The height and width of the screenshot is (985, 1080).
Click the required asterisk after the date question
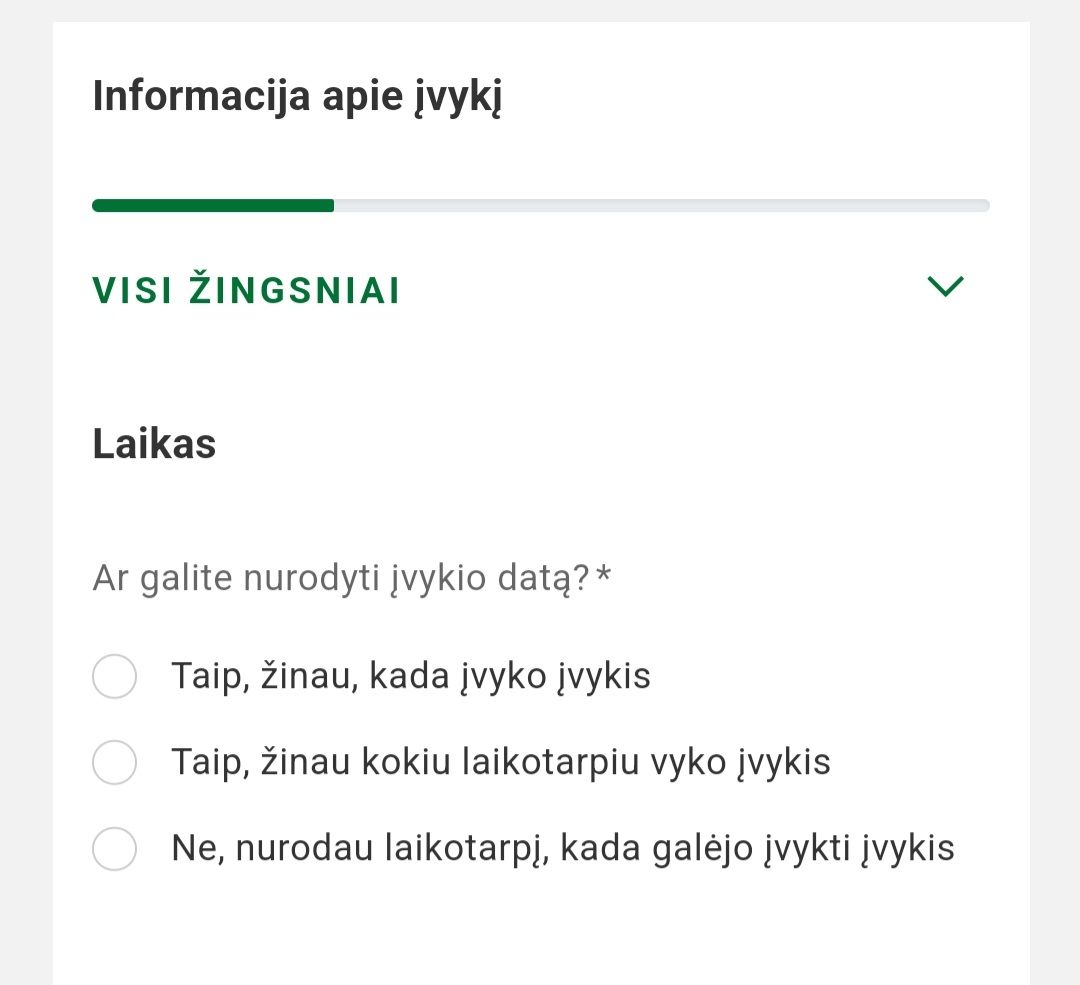click(603, 577)
